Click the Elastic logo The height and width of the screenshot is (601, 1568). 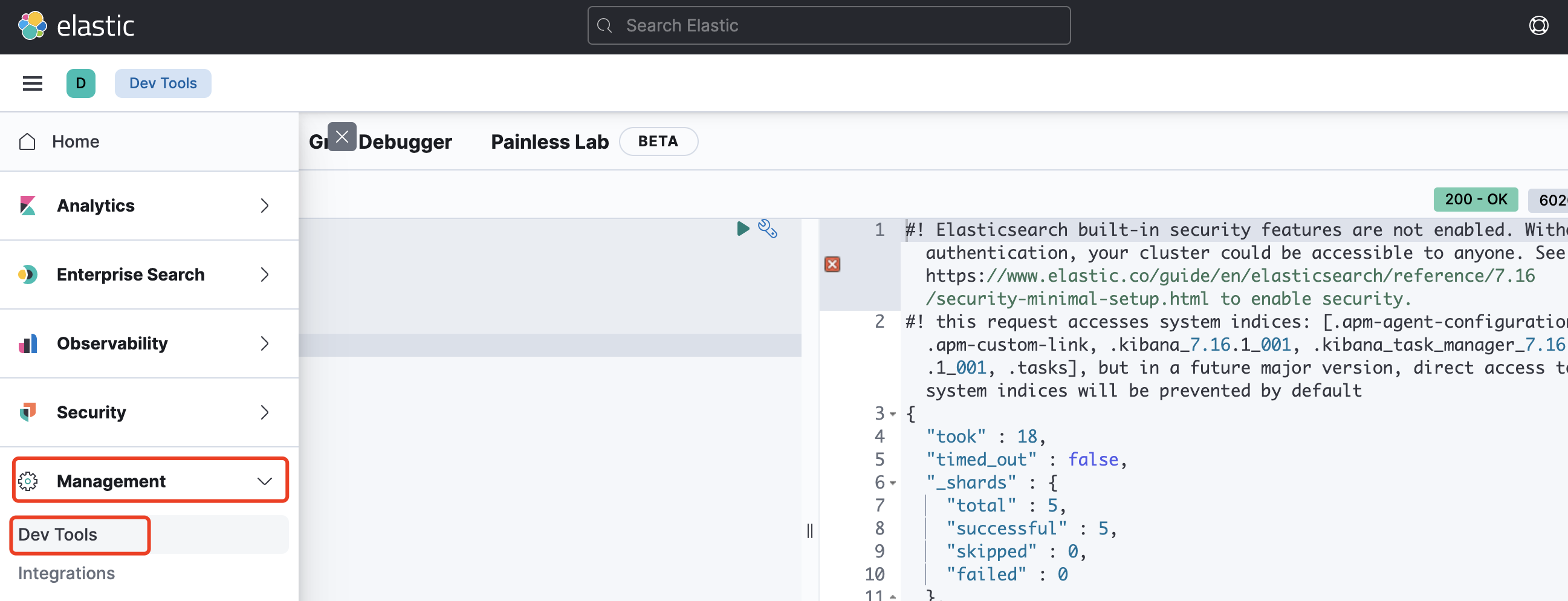click(76, 25)
